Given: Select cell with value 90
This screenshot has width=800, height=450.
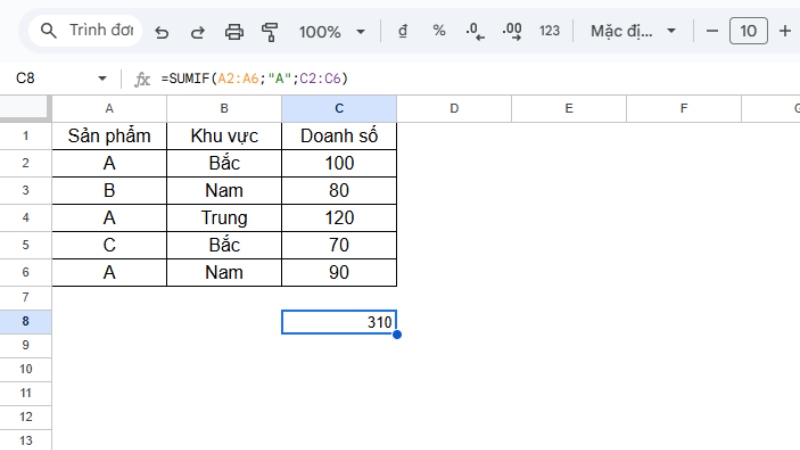Looking at the screenshot, I should click(339, 272).
